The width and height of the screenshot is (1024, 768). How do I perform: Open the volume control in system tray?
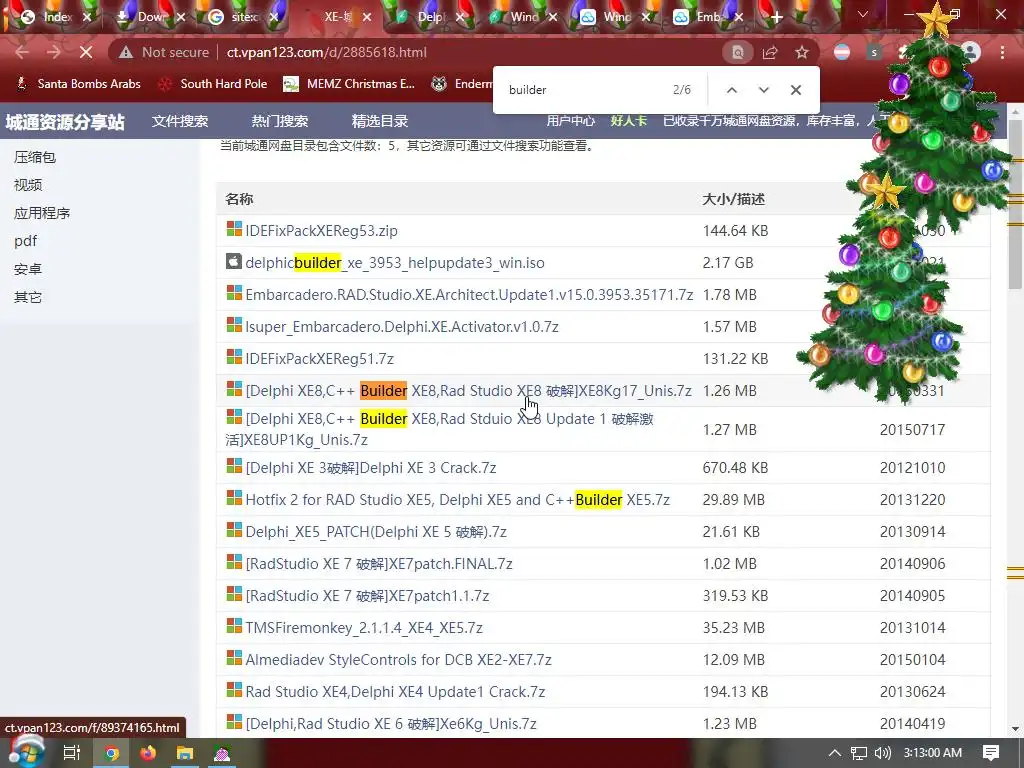click(882, 753)
